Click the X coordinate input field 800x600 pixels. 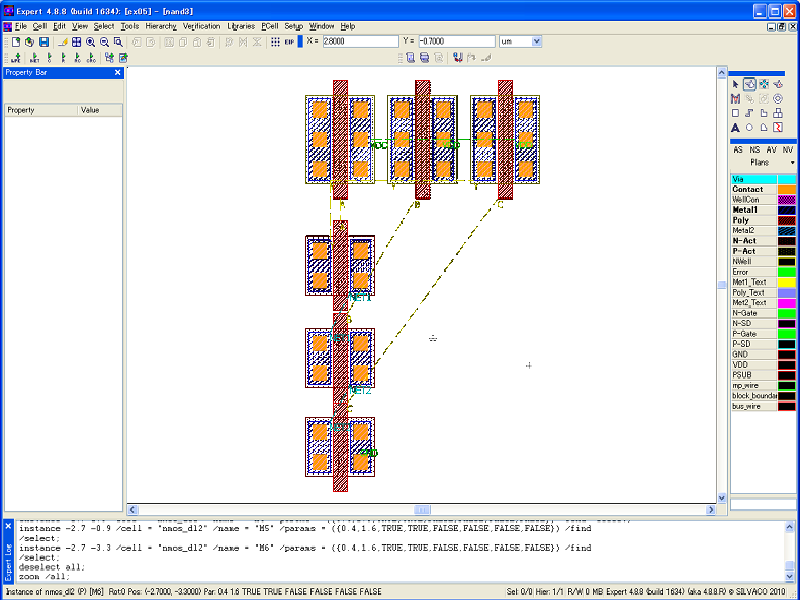pos(360,42)
